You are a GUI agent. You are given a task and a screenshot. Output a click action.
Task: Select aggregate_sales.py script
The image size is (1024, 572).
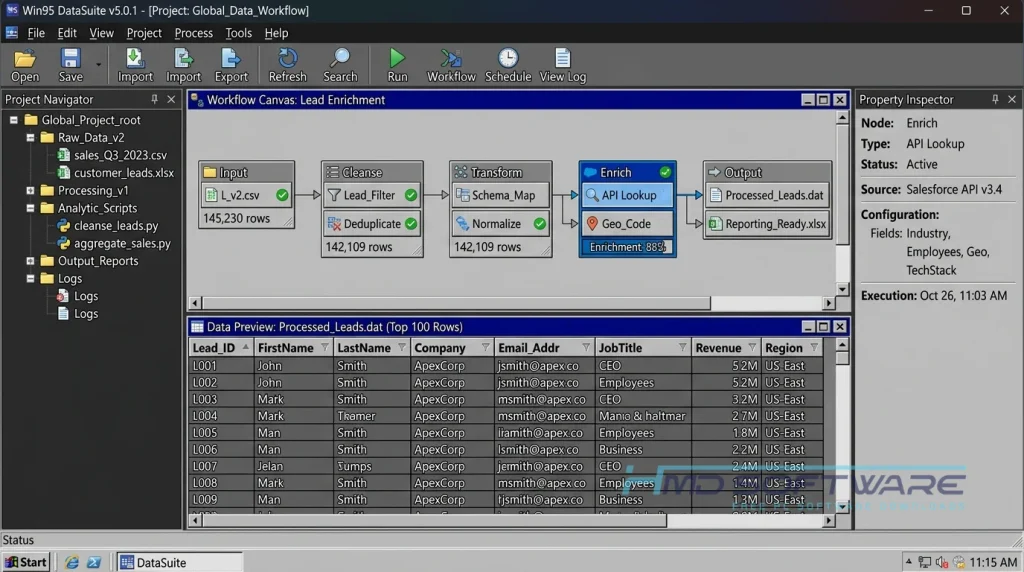point(114,244)
